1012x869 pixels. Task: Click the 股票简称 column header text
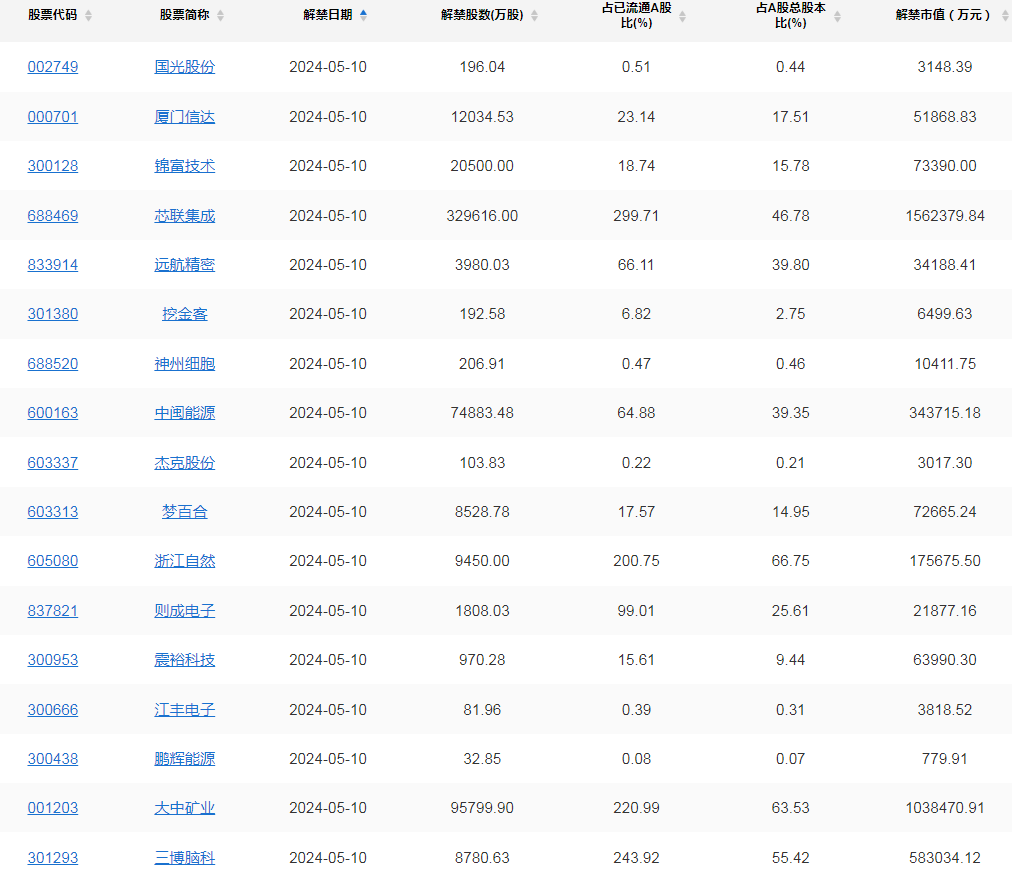click(x=185, y=15)
